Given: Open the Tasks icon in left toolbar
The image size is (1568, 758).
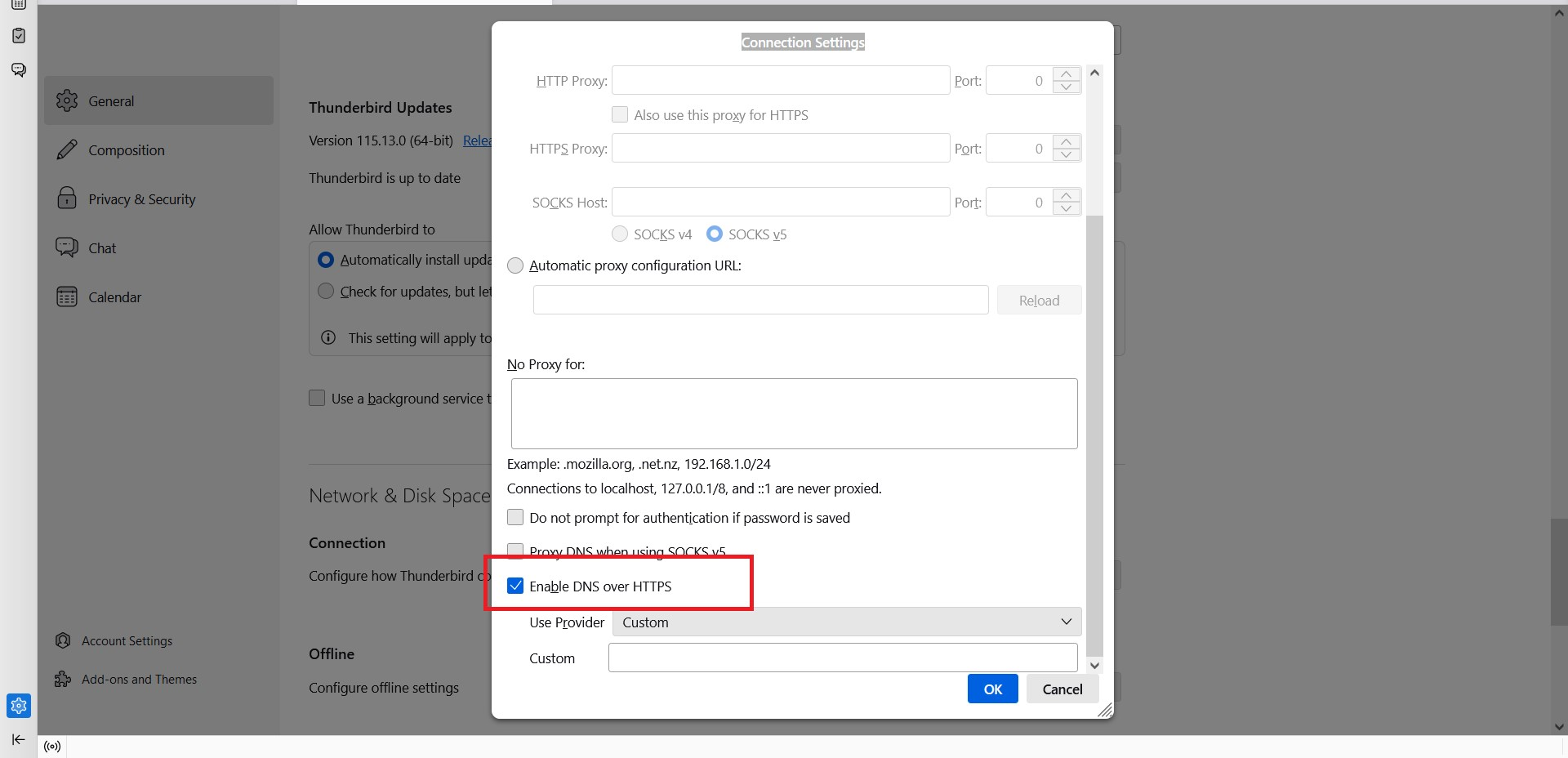Looking at the screenshot, I should point(19,36).
